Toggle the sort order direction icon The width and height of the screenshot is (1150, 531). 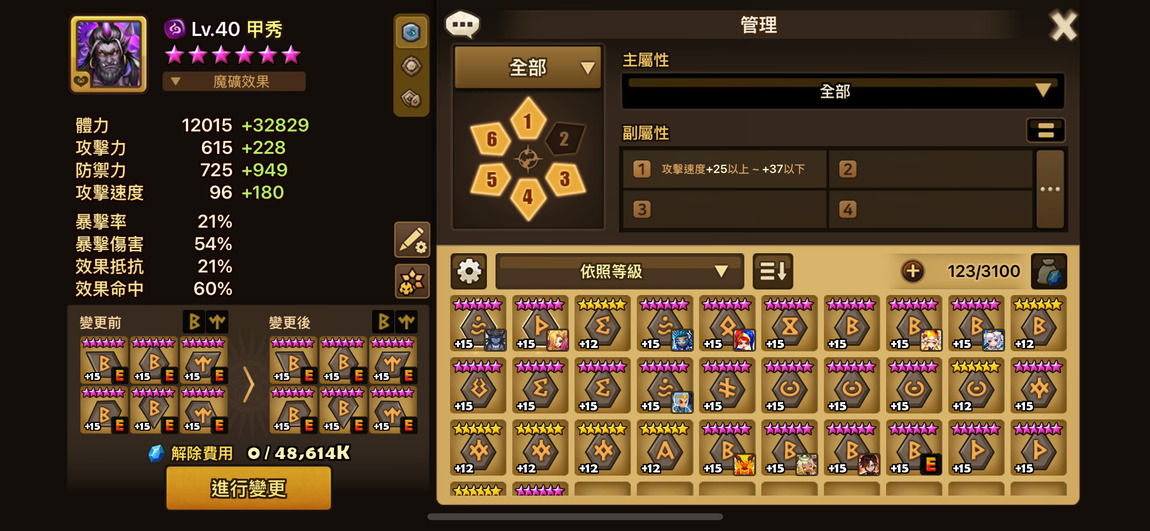(x=772, y=271)
